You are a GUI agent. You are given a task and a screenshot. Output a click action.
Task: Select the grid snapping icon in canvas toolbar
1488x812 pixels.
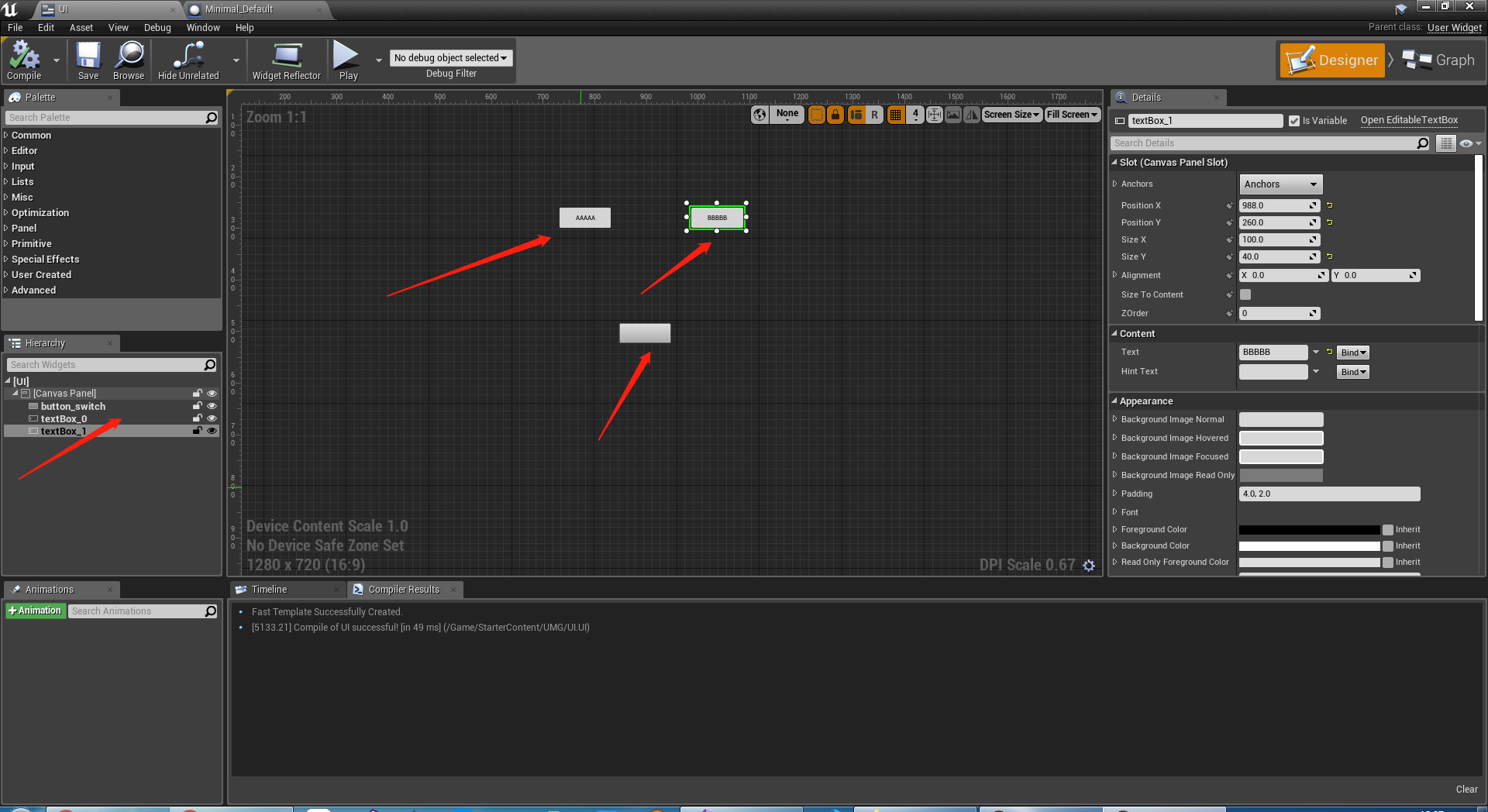(895, 114)
